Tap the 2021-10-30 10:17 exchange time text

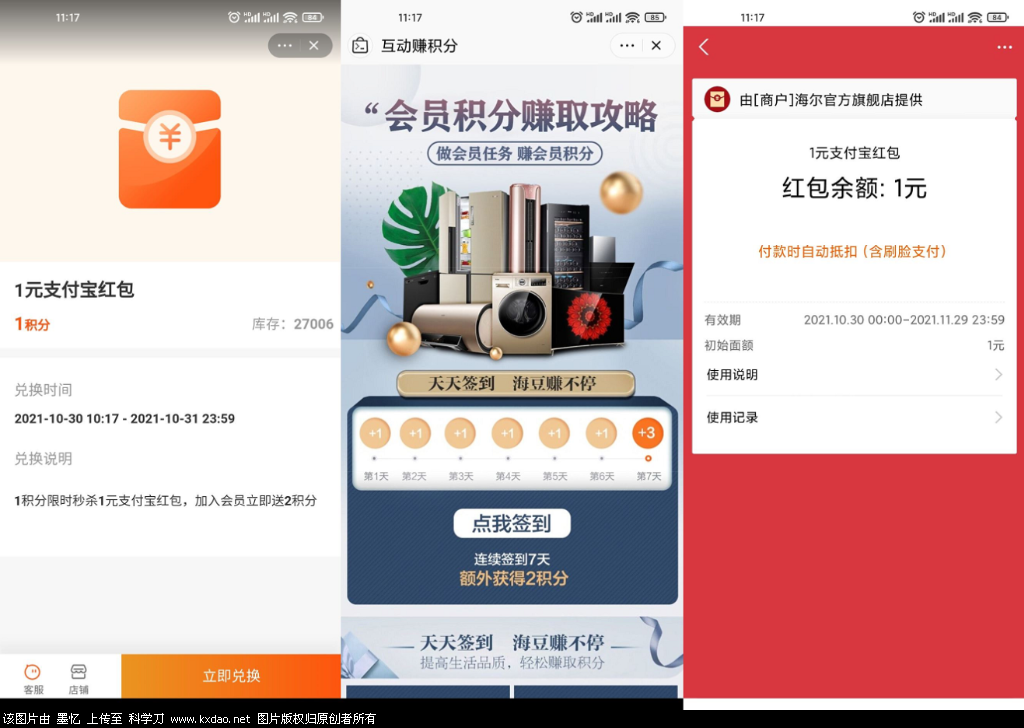click(124, 419)
